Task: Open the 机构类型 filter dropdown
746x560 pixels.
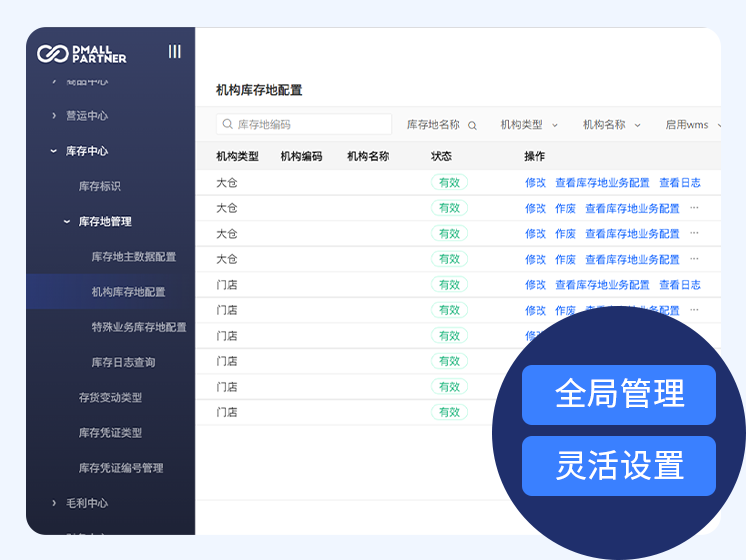Action: (528, 125)
